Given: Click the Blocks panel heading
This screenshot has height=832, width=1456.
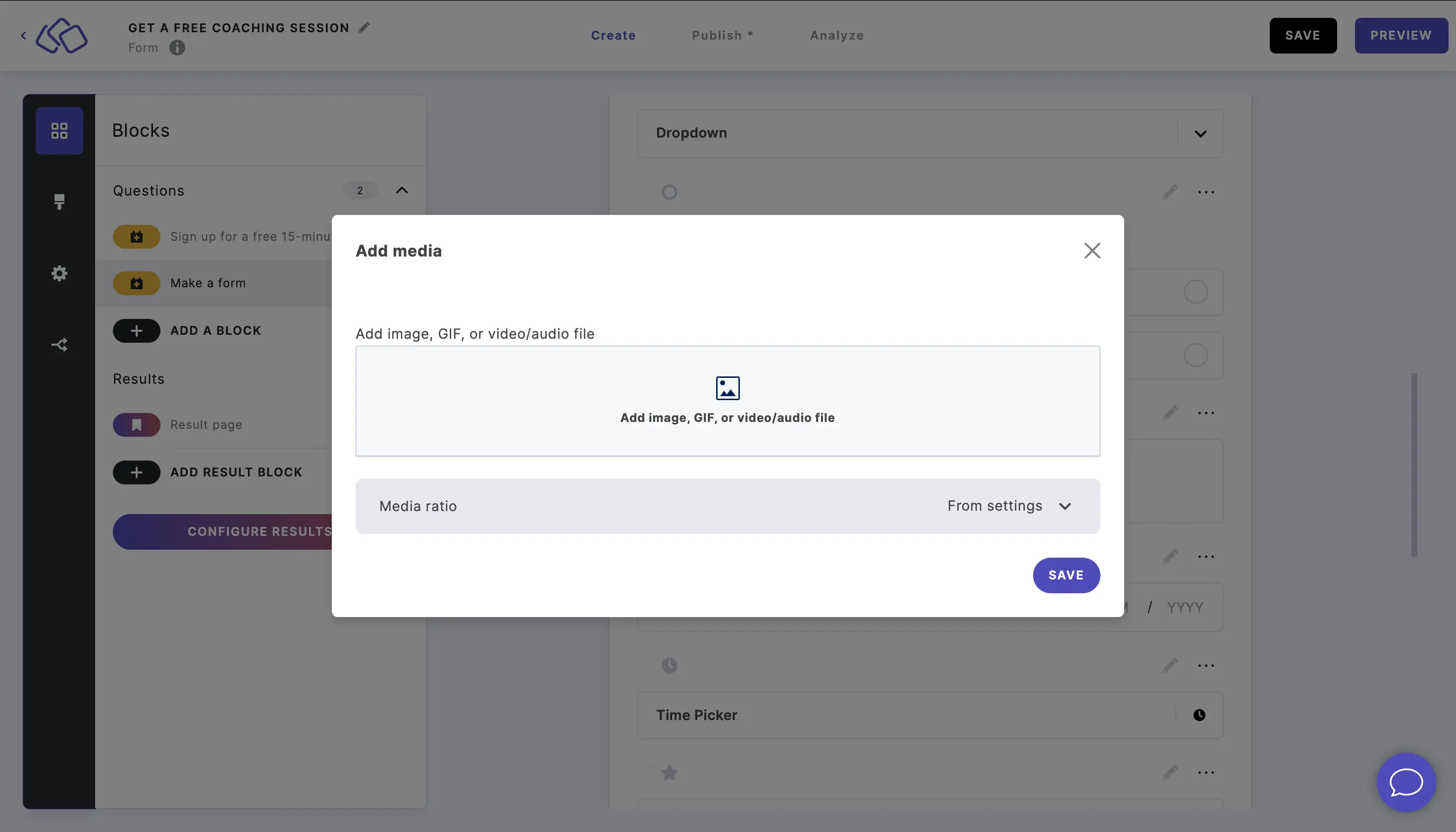Looking at the screenshot, I should click(x=141, y=130).
